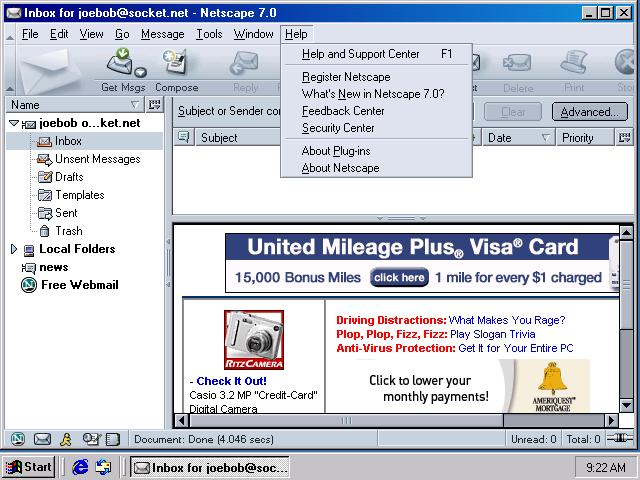
Task: Choose About Plug-ins menu entry
Action: (x=376, y=151)
